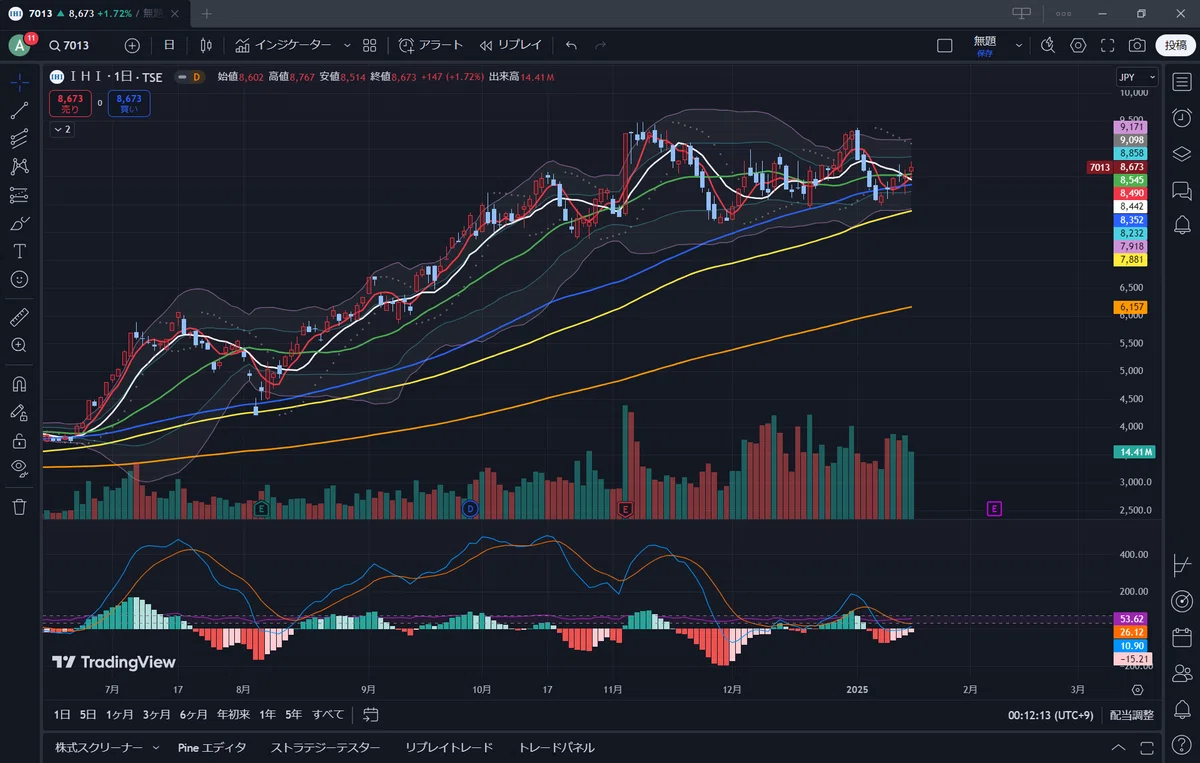
Task: Collapse the bottom panel with up chevron
Action: click(x=1118, y=748)
